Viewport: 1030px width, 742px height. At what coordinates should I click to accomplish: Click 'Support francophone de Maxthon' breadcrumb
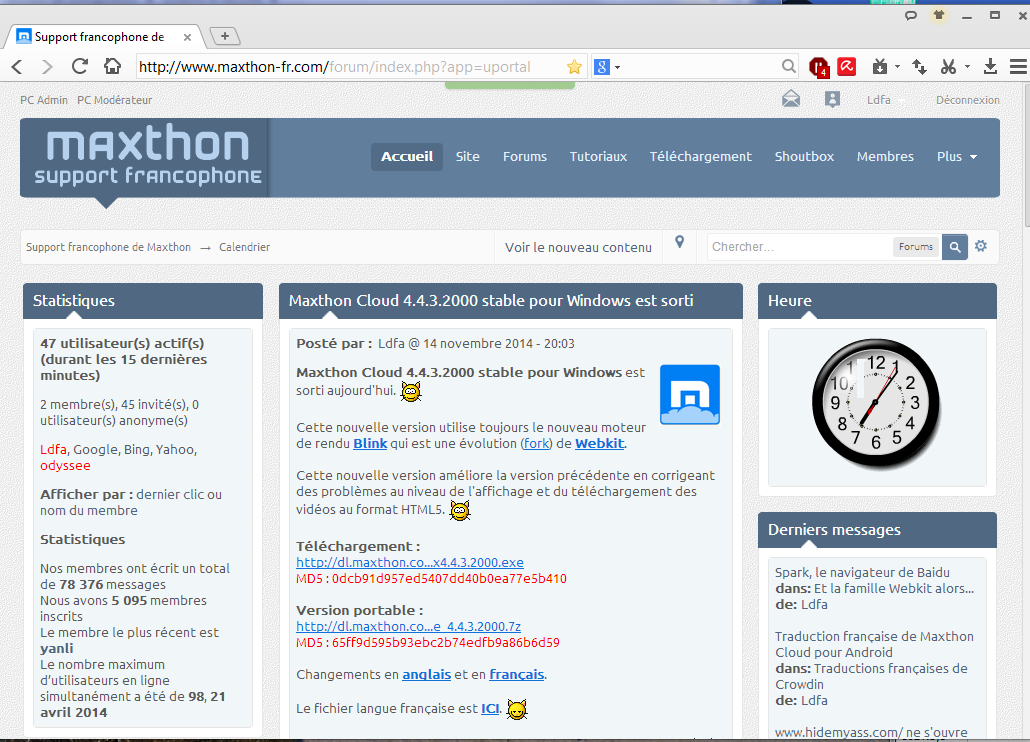pos(108,247)
